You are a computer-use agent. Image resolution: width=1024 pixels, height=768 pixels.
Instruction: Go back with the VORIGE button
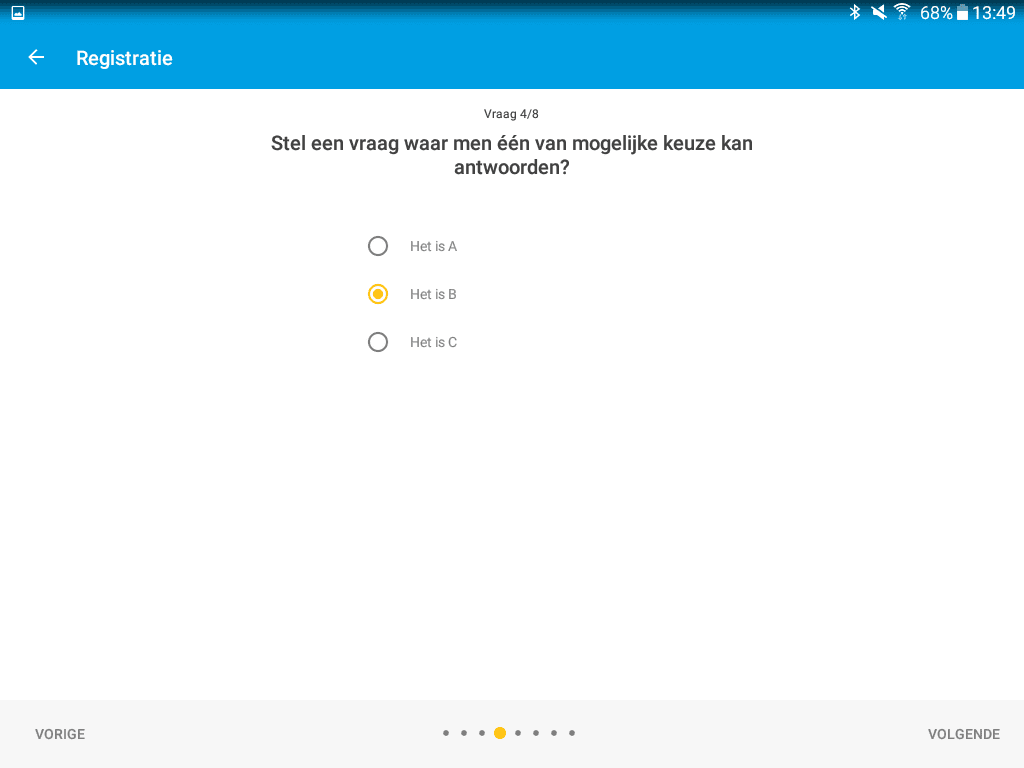(x=60, y=734)
